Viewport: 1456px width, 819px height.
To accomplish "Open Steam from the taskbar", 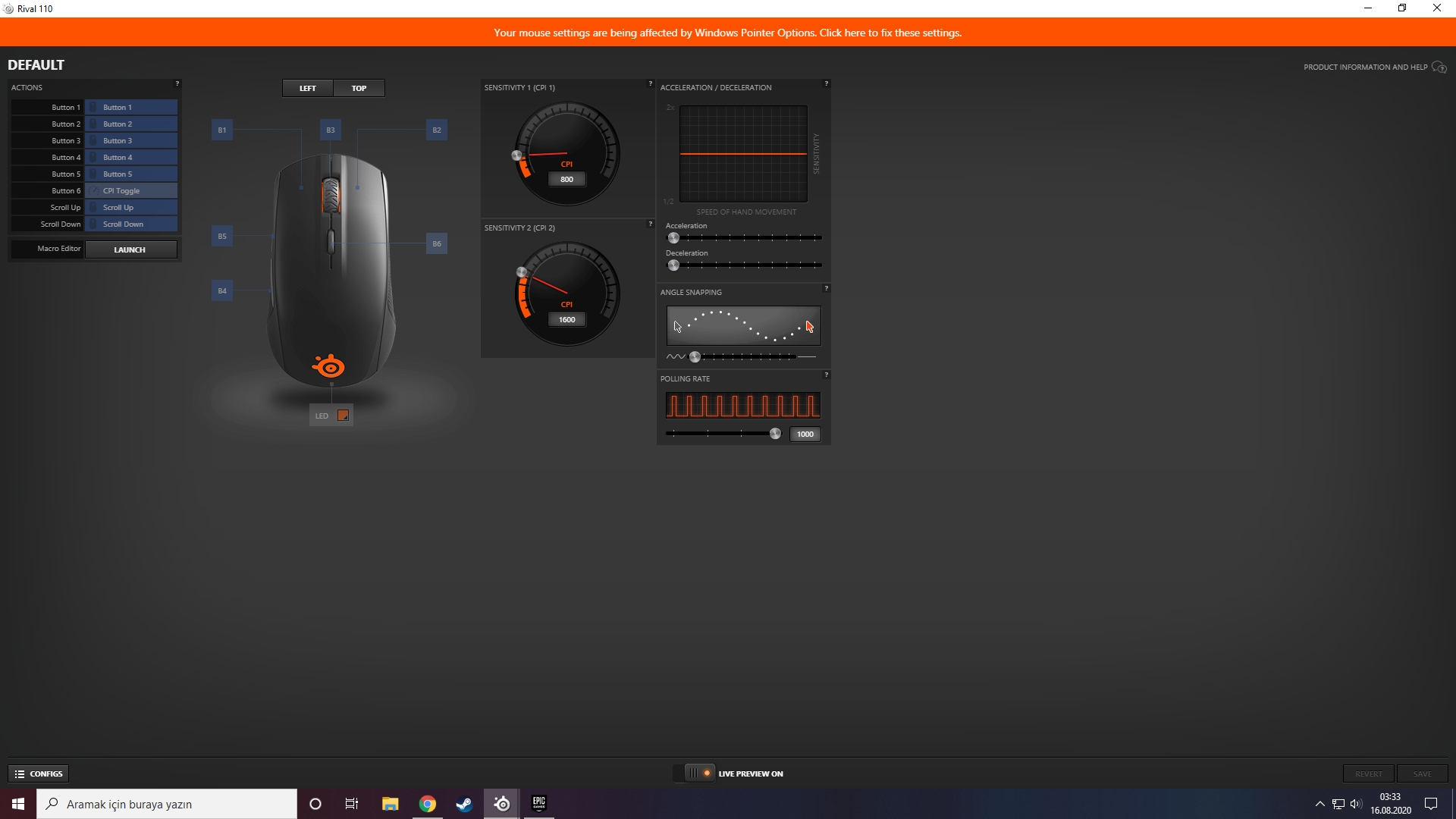I will (x=464, y=804).
